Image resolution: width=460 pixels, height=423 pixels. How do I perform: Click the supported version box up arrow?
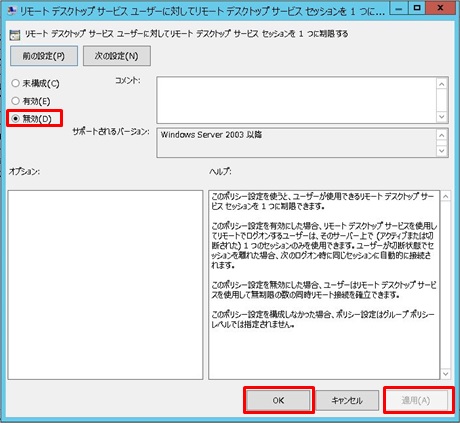442,135
